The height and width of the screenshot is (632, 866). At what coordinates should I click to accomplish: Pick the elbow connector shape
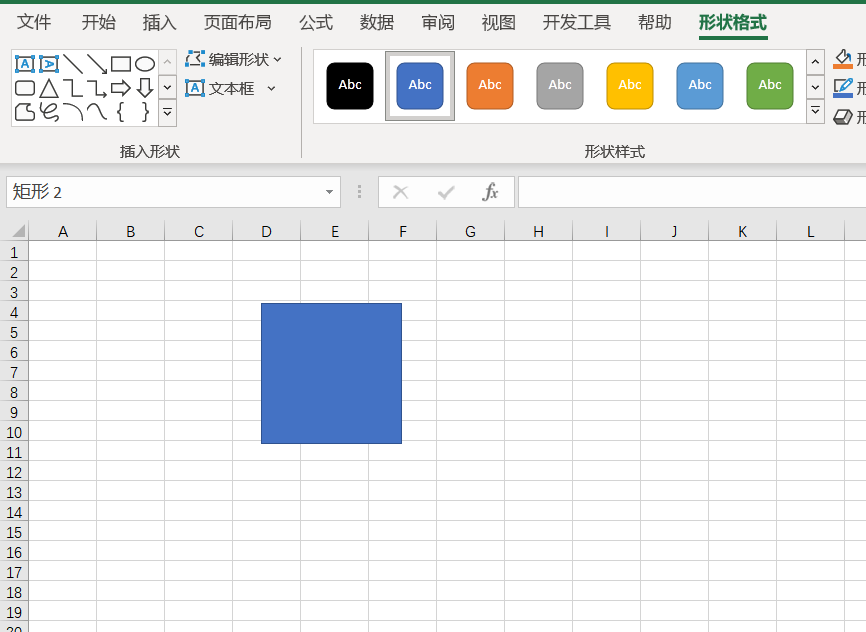[73, 88]
